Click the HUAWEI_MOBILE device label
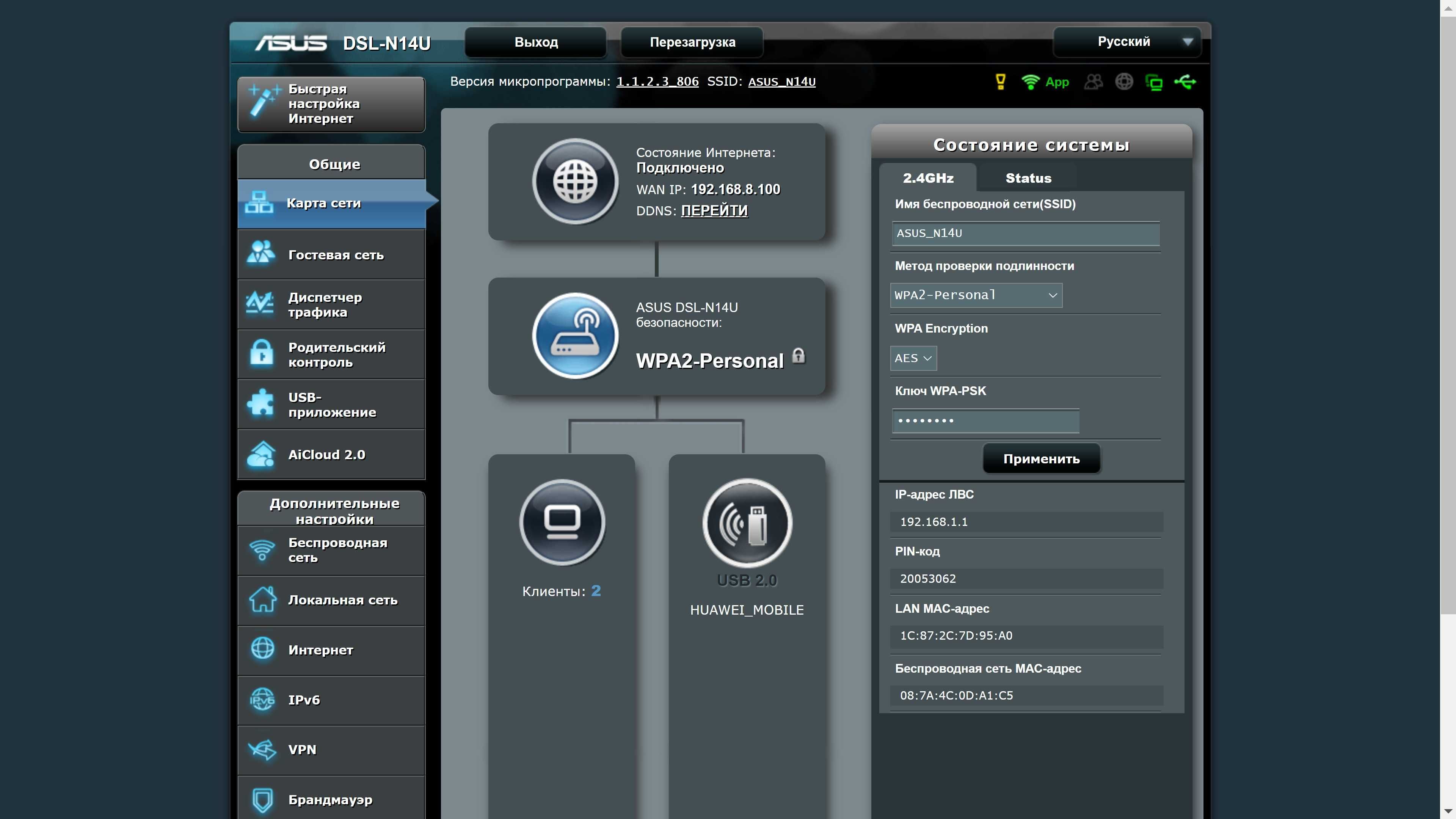The image size is (1456, 819). pyautogui.click(x=747, y=610)
